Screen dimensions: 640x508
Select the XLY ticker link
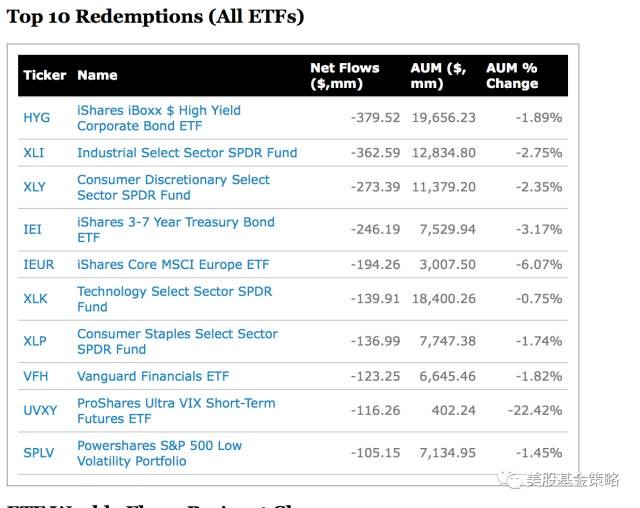point(34,187)
